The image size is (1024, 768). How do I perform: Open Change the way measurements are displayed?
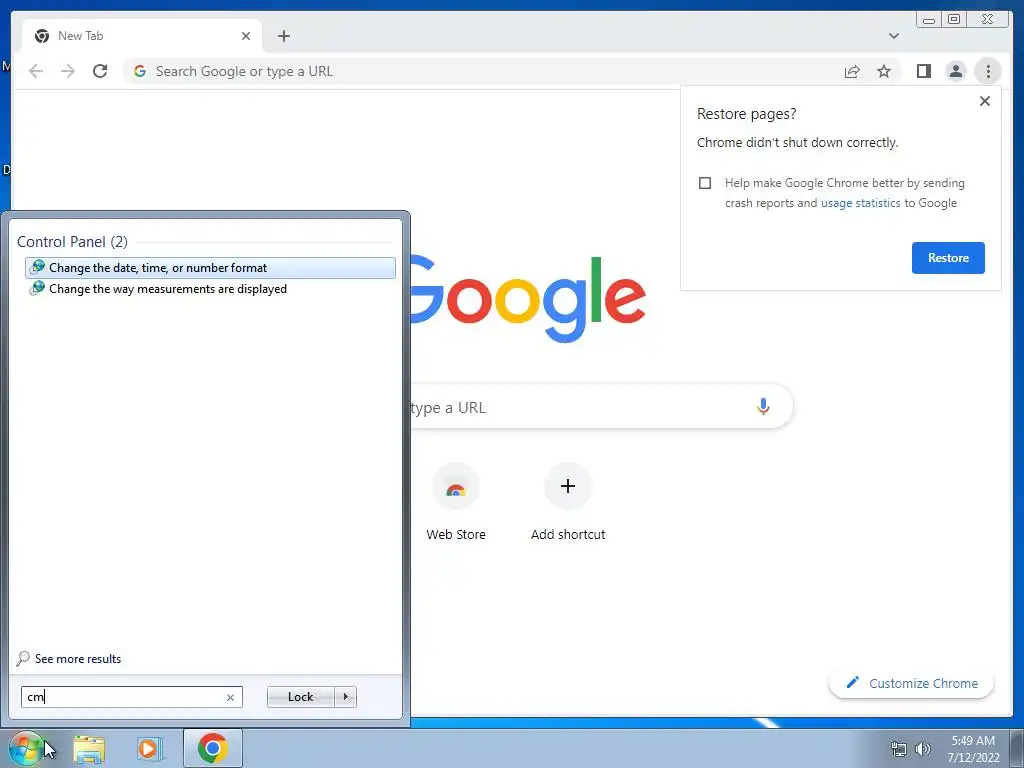tap(210, 289)
